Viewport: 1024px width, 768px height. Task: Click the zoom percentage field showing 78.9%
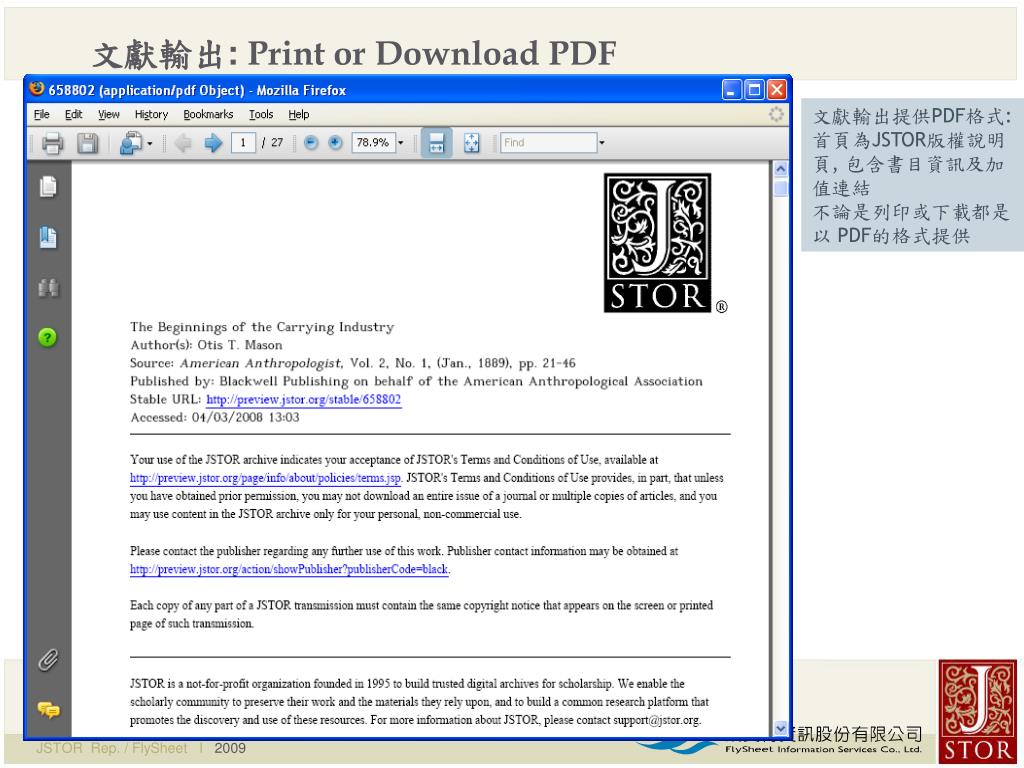tap(373, 142)
